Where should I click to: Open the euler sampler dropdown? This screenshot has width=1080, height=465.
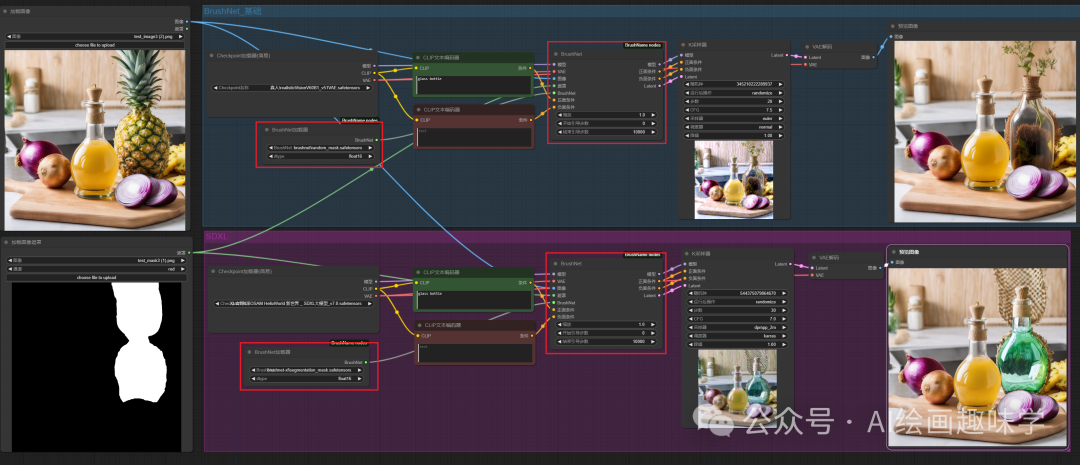pyautogui.click(x=734, y=118)
